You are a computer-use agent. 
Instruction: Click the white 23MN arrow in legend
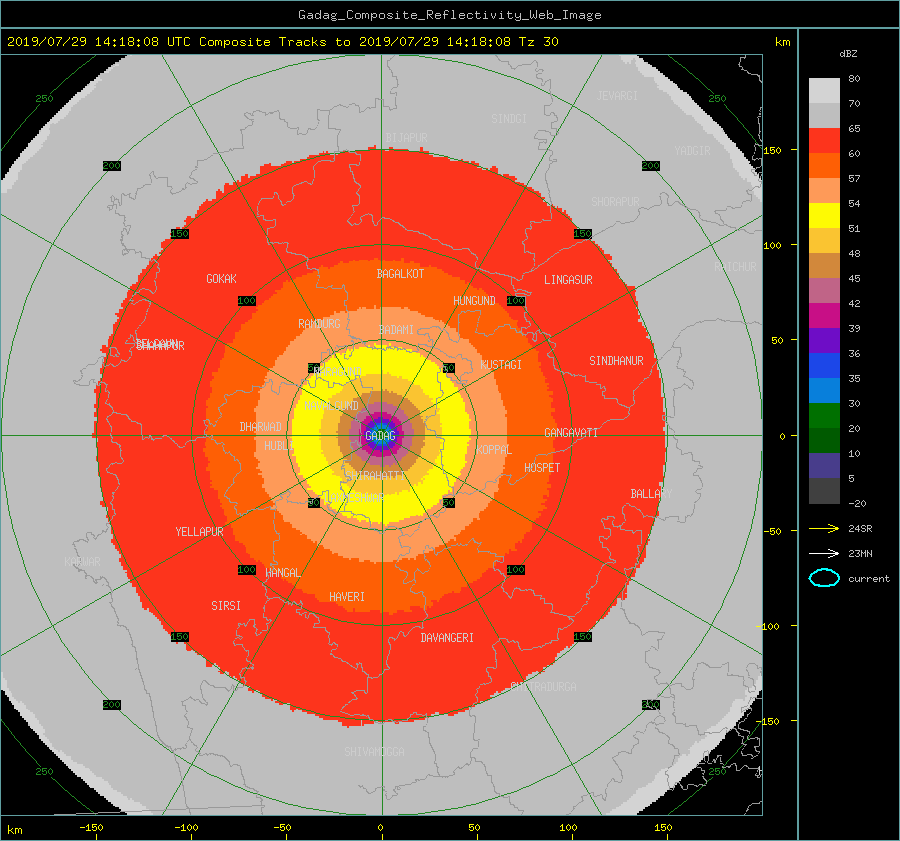pyautogui.click(x=824, y=553)
